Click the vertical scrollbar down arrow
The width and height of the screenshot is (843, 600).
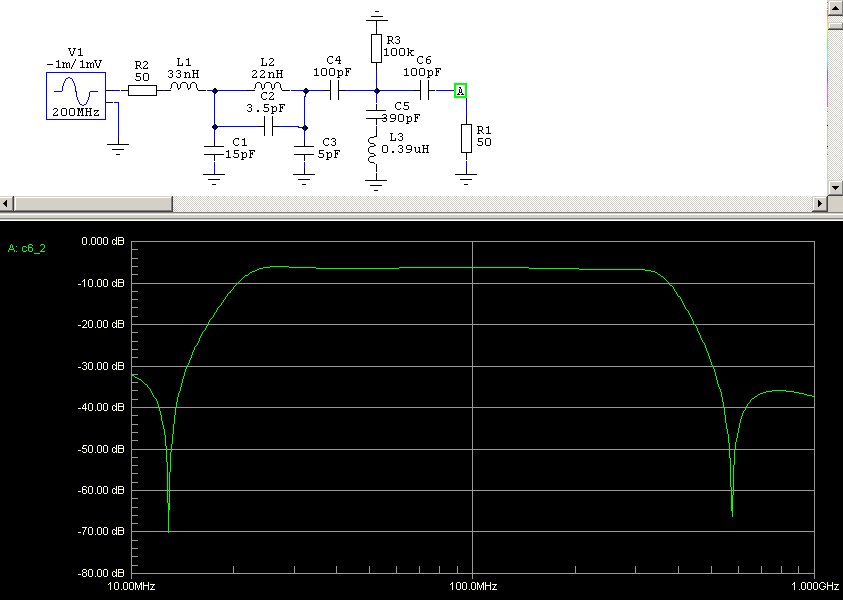(835, 188)
